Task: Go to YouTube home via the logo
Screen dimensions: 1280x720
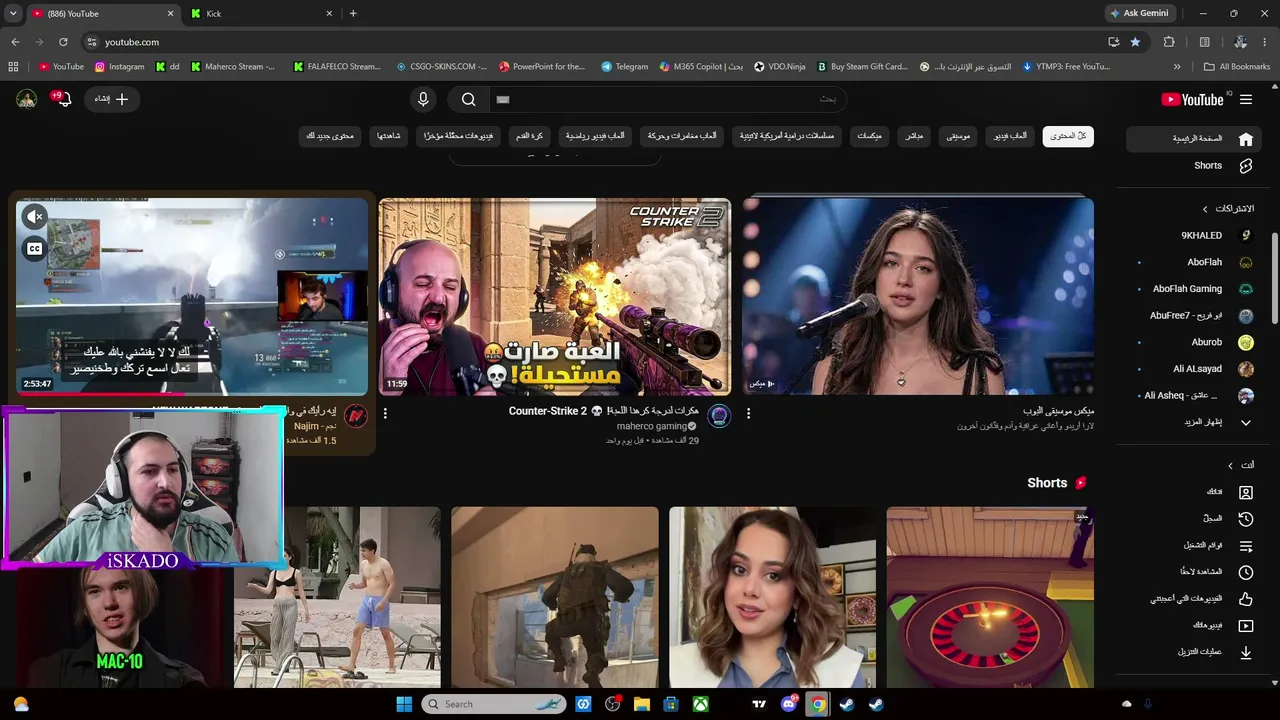Action: point(1192,99)
